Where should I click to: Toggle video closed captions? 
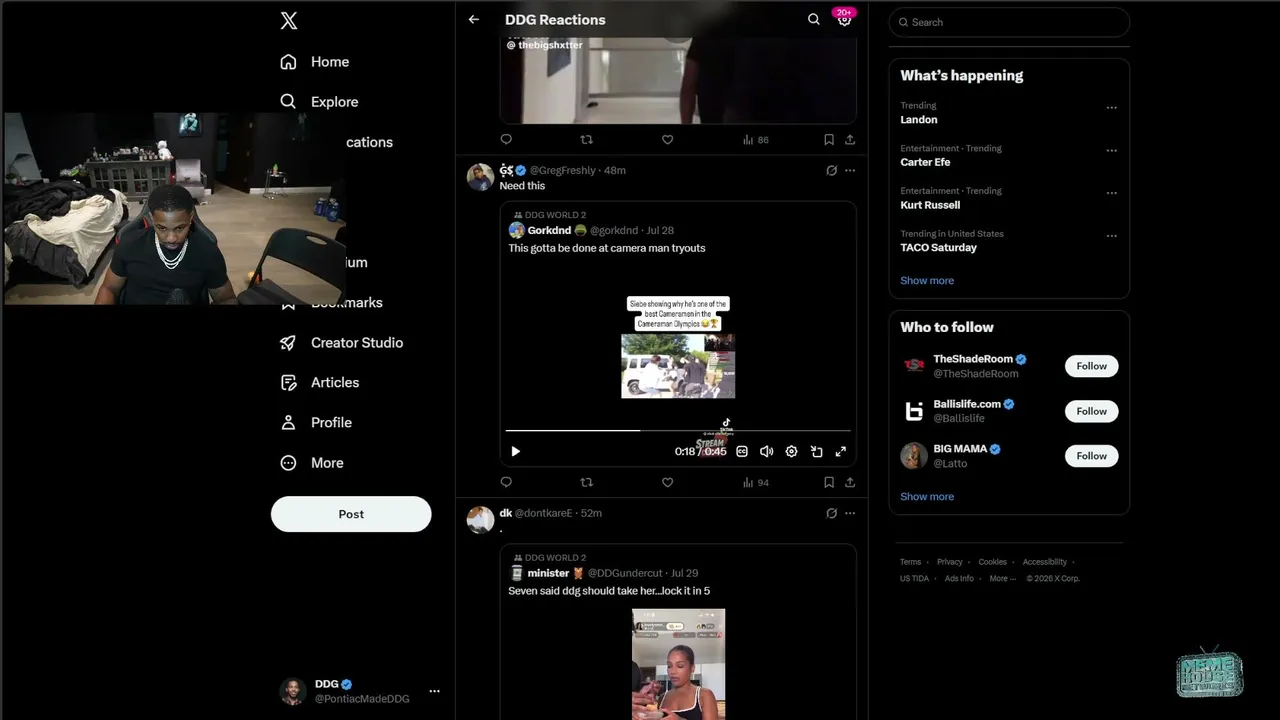pos(742,452)
